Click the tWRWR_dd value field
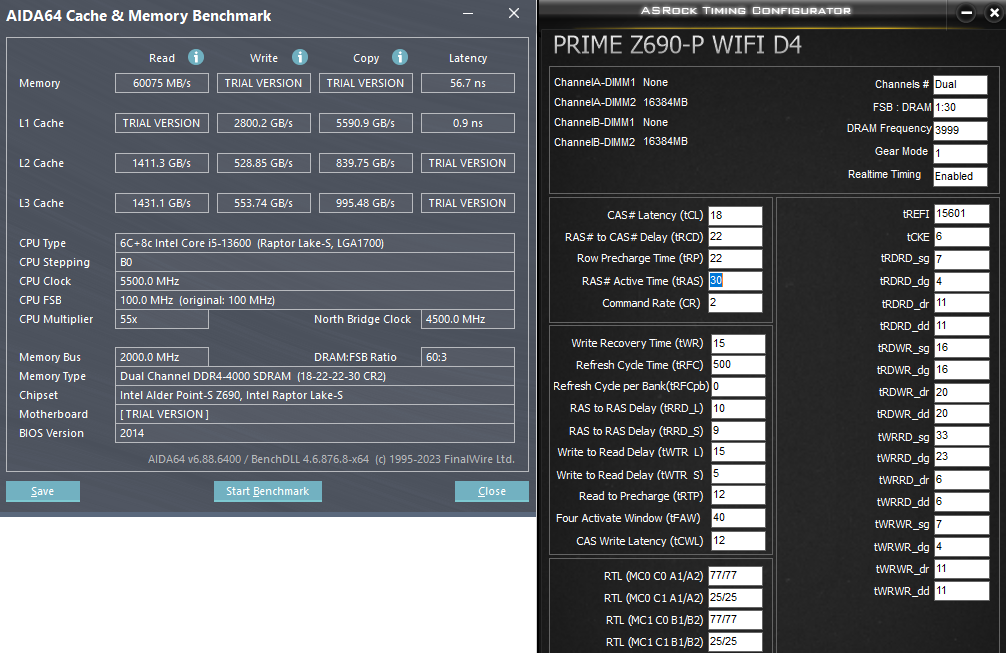Image resolution: width=1006 pixels, height=653 pixels. (x=961, y=591)
